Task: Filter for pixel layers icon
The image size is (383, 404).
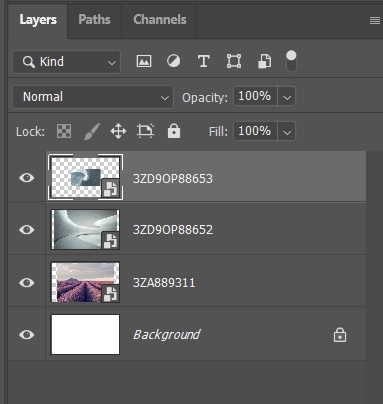Action: [144, 61]
